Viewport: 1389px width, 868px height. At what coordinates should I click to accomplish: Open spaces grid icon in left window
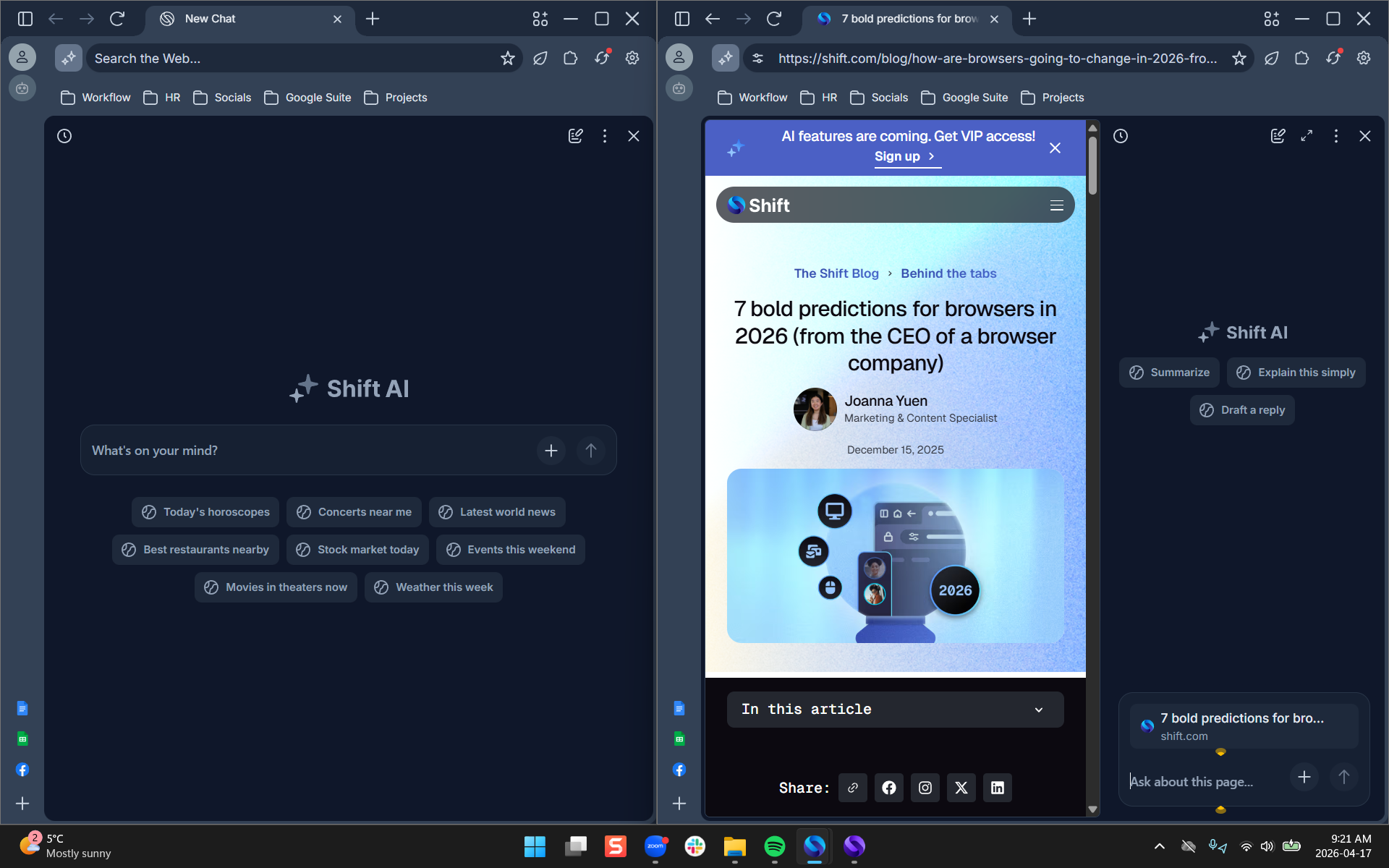[540, 19]
